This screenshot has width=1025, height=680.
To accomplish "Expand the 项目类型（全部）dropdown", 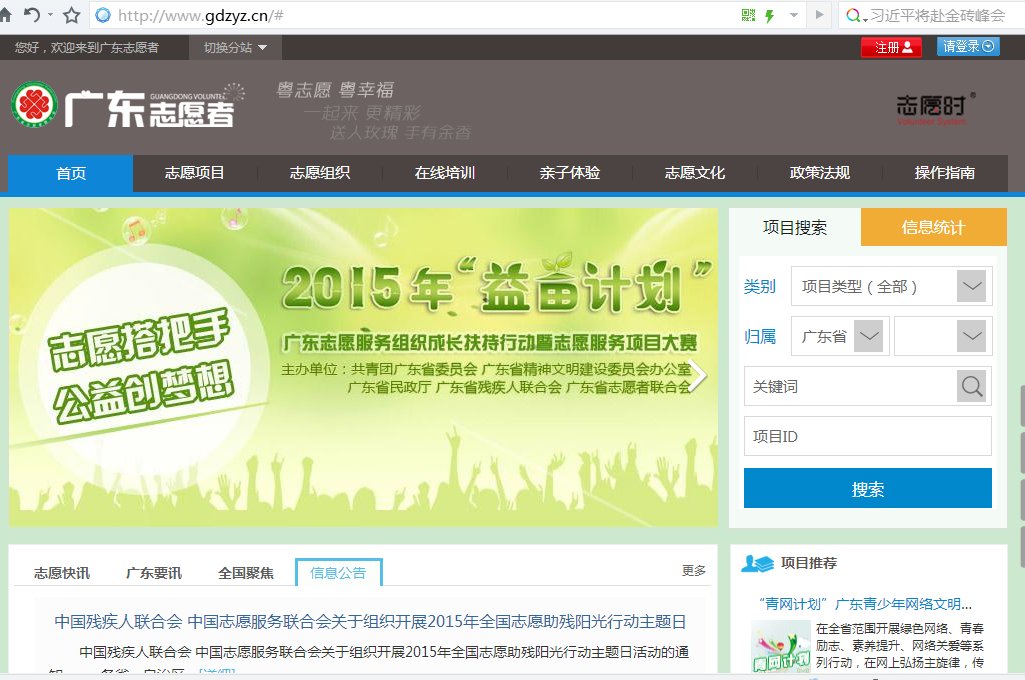I will click(969, 285).
